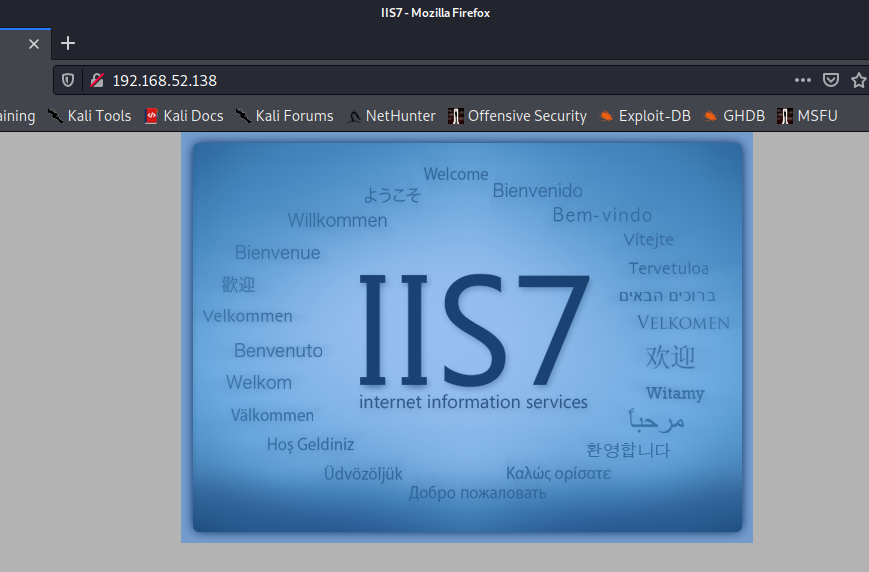Click the traditional Chinese "歡迎" text
The height and width of the screenshot is (572, 869).
[x=238, y=284]
